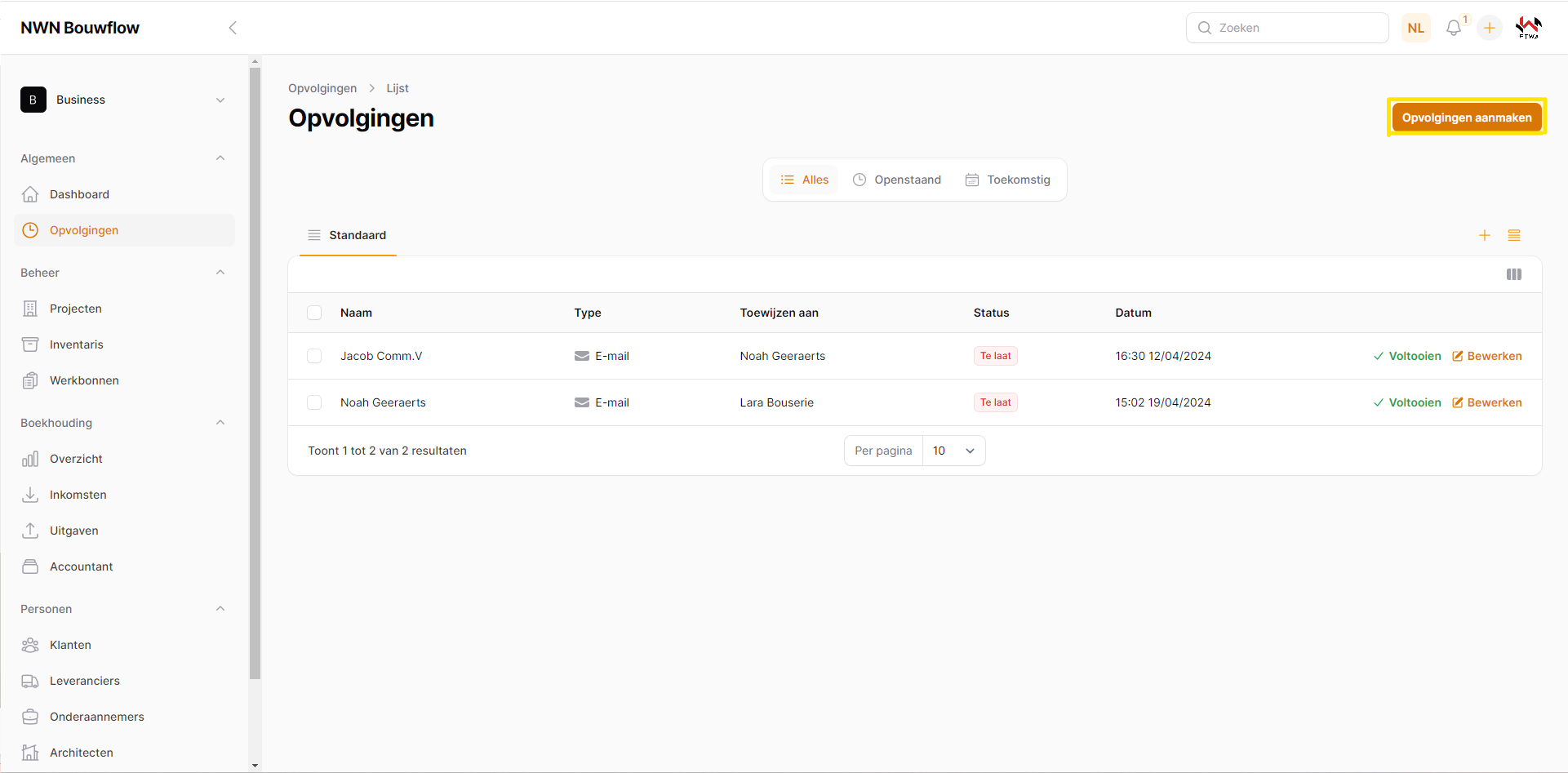1568x773 pixels.
Task: Open the view list icon right of tabs
Action: (x=1514, y=235)
